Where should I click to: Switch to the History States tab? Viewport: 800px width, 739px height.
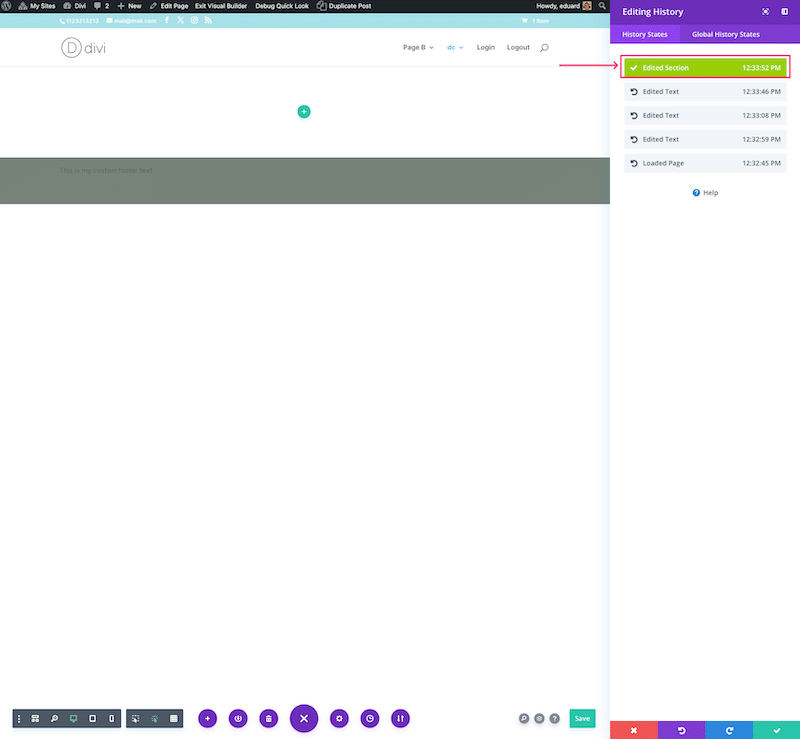(644, 34)
